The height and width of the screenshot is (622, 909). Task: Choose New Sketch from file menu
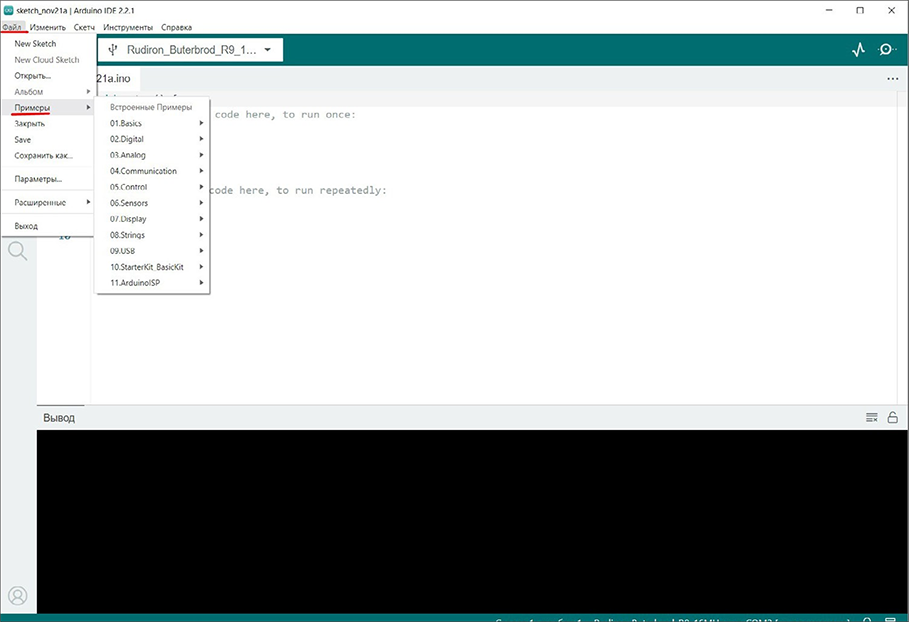click(x=48, y=43)
